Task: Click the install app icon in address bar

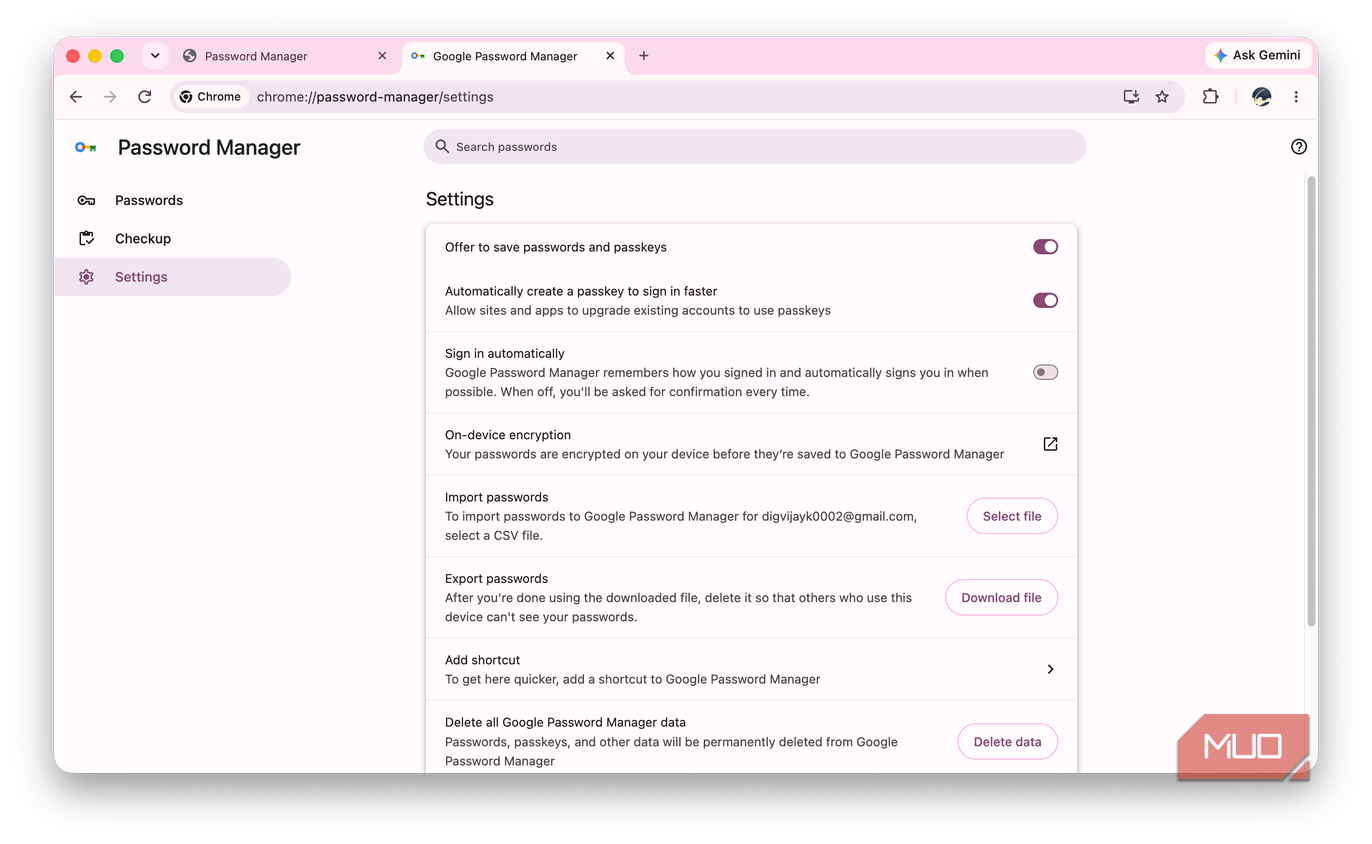Action: pos(1131,97)
